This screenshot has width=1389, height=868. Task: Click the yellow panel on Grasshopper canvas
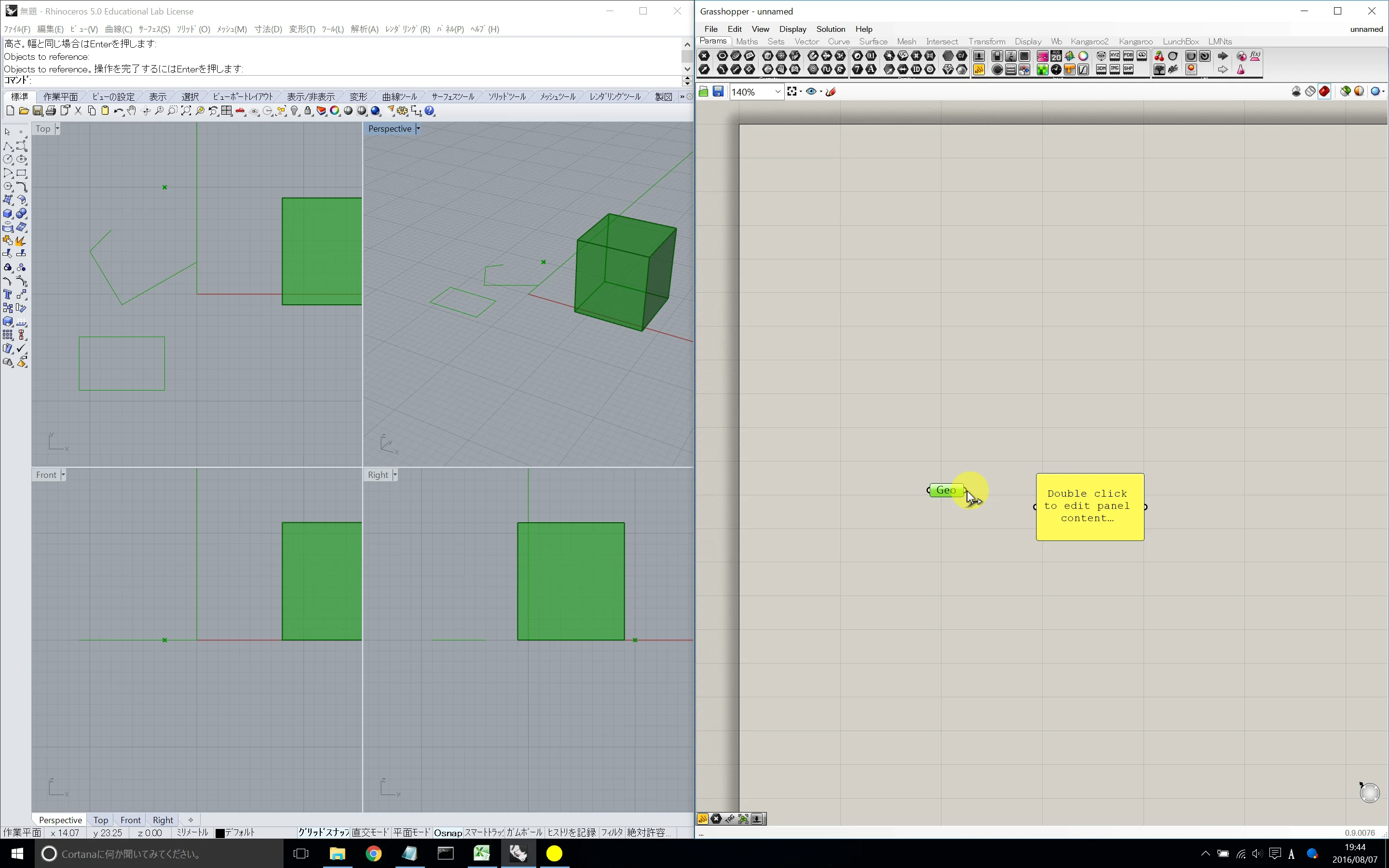coord(1090,506)
